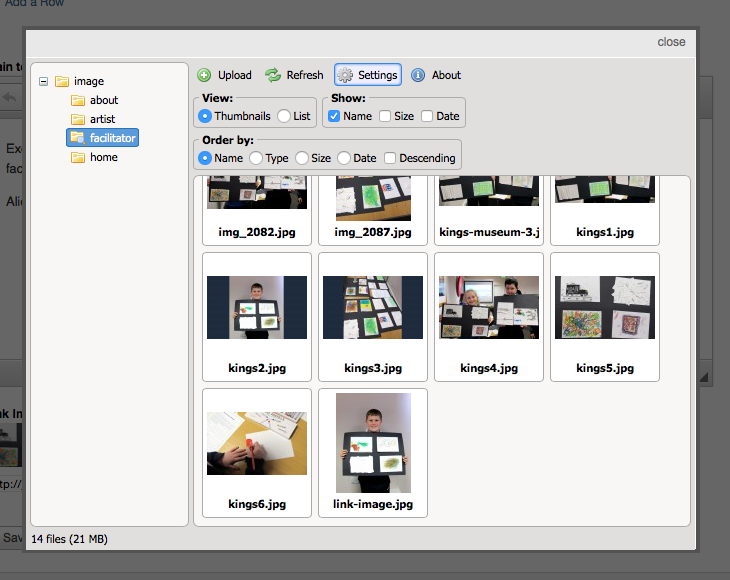This screenshot has width=730, height=580.
Task: Click the artist folder icon
Action: pyautogui.click(x=78, y=120)
